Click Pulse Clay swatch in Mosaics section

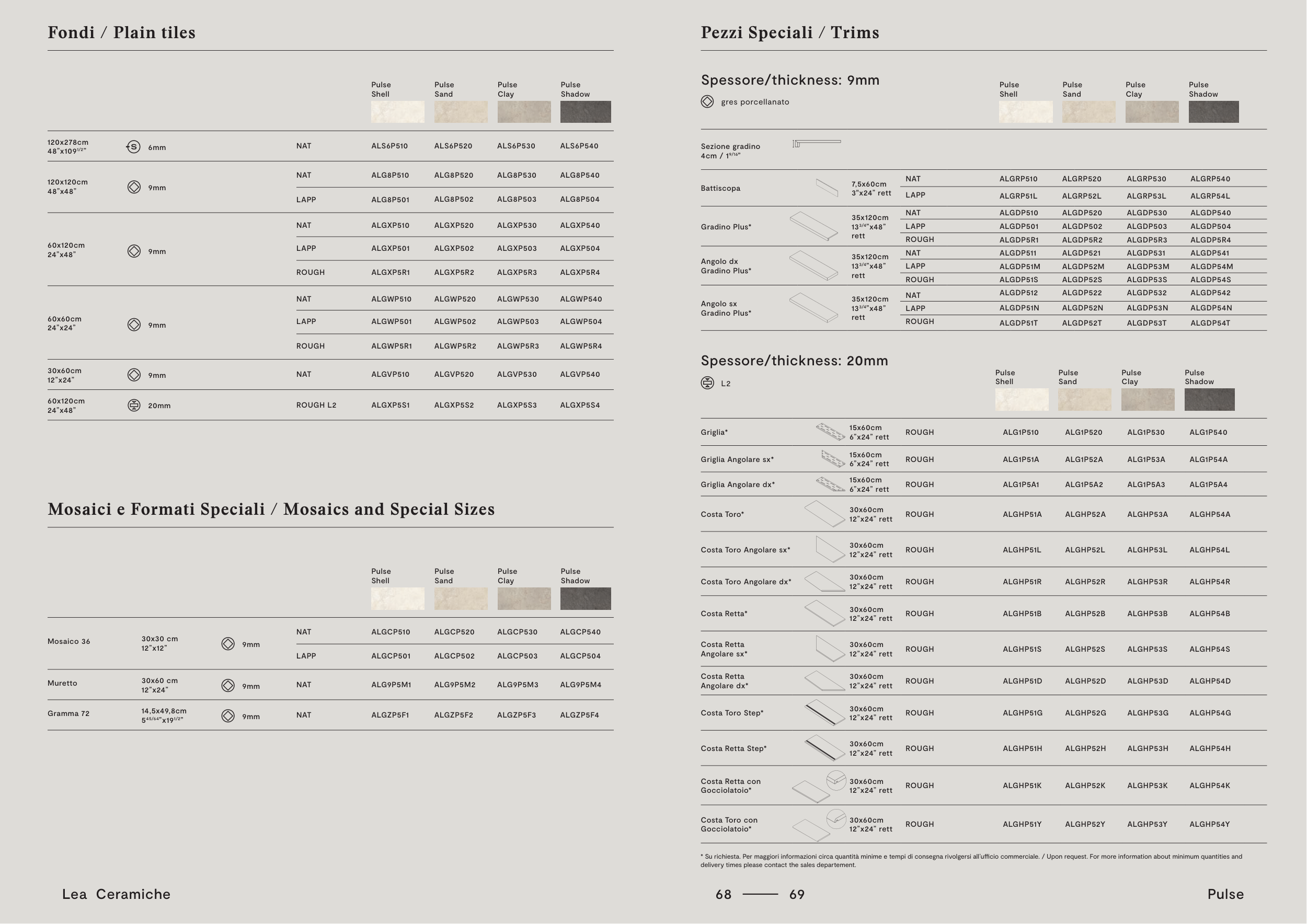coord(524,598)
